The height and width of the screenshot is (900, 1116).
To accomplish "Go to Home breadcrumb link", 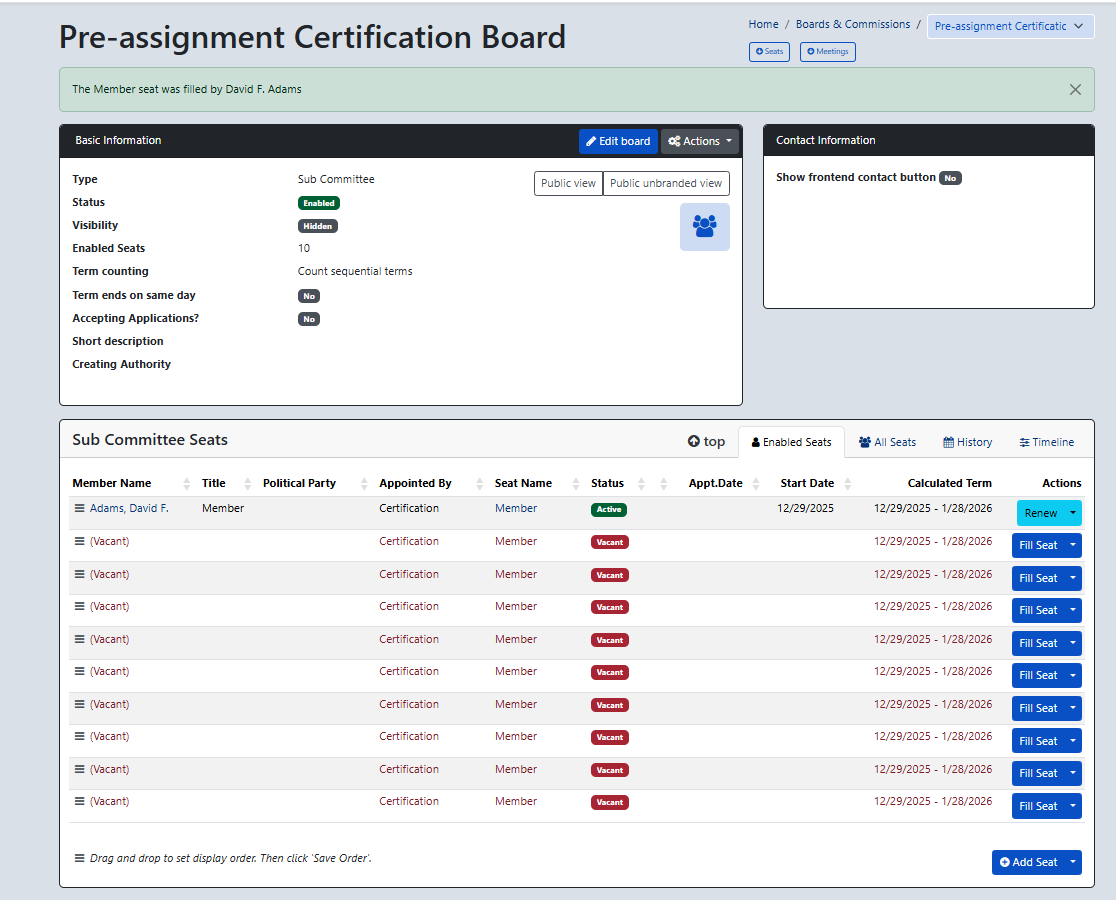I will (763, 24).
